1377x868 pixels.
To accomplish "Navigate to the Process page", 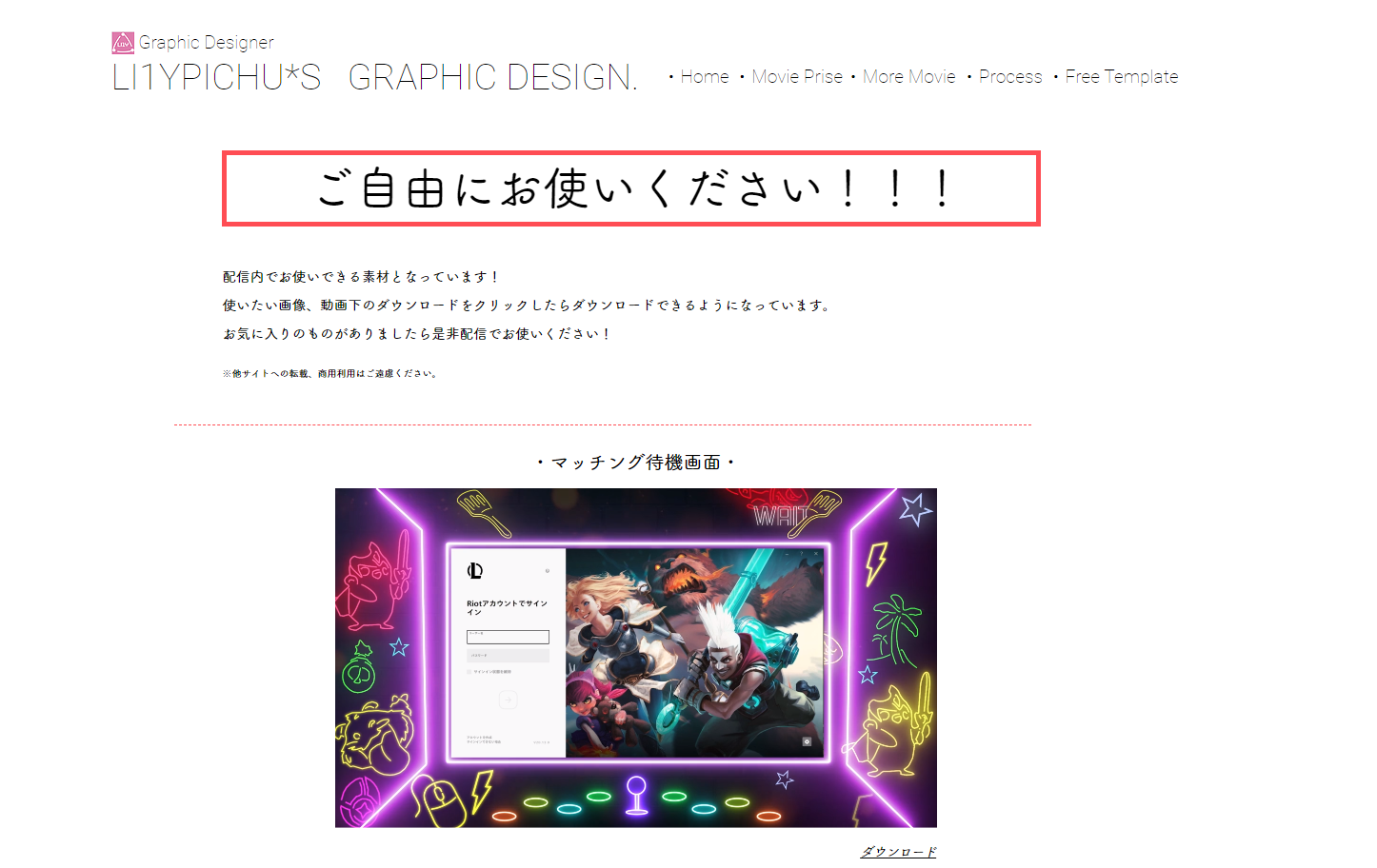I will point(1010,77).
